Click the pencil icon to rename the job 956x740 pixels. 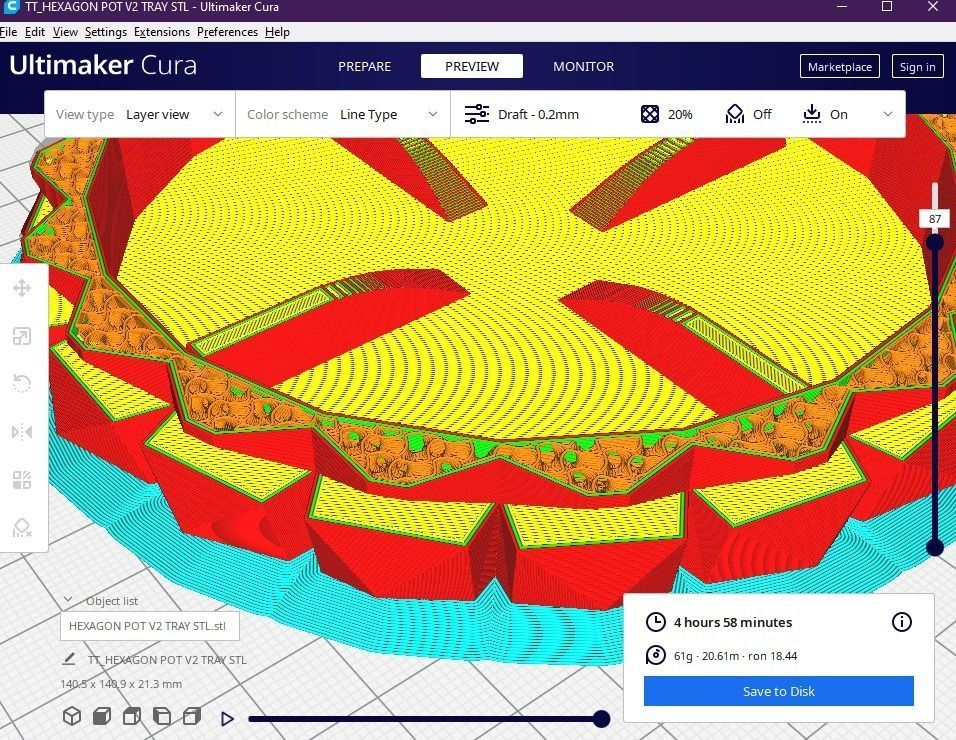pos(69,659)
